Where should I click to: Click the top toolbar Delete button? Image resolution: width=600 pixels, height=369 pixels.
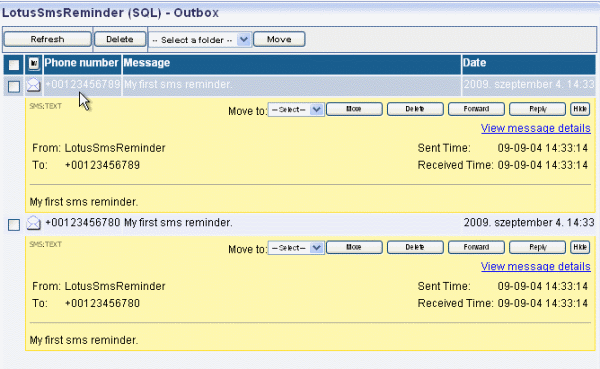click(120, 39)
